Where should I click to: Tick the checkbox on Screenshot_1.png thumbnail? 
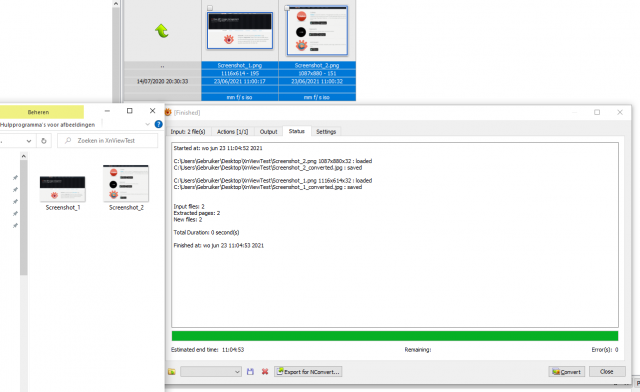point(210,8)
